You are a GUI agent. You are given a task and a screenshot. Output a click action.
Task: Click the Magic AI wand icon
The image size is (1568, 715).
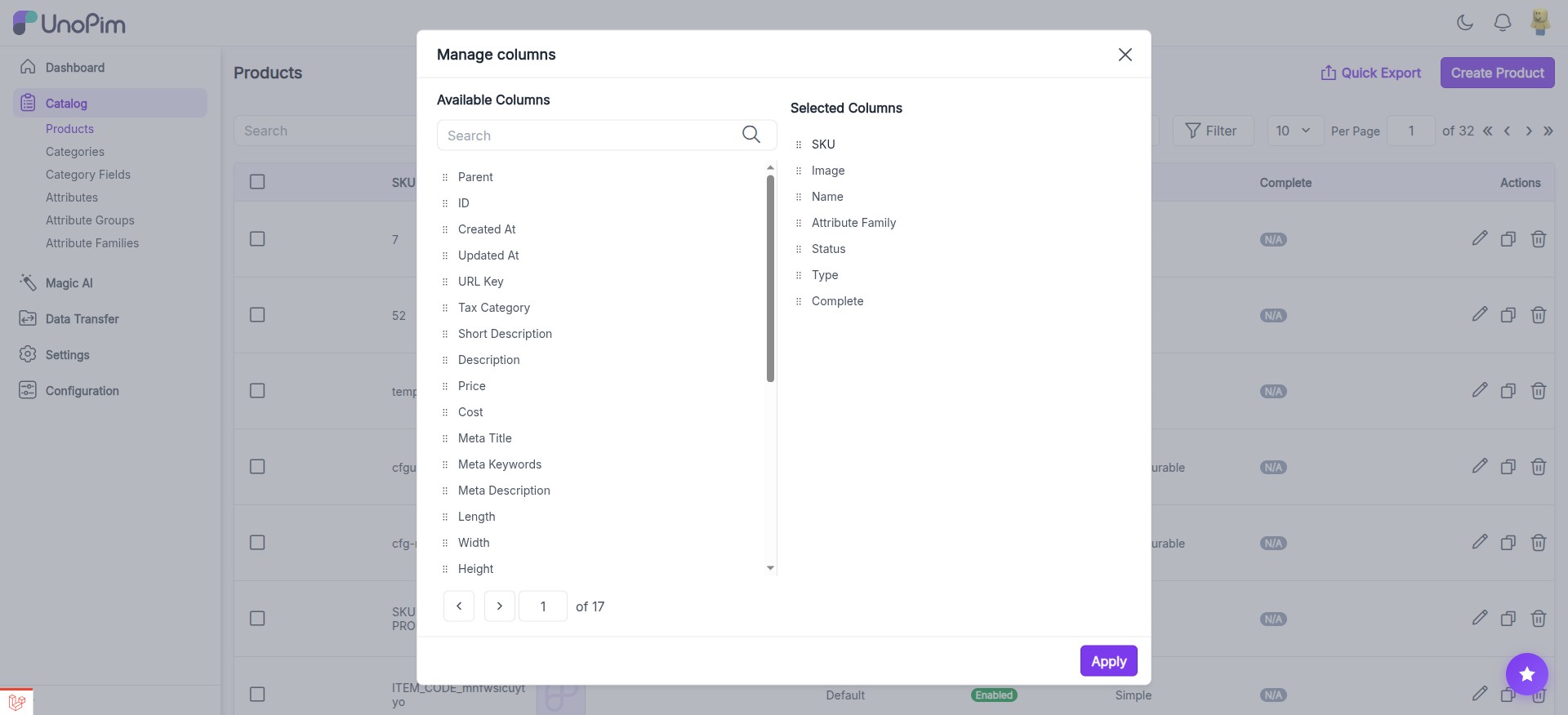tap(28, 282)
